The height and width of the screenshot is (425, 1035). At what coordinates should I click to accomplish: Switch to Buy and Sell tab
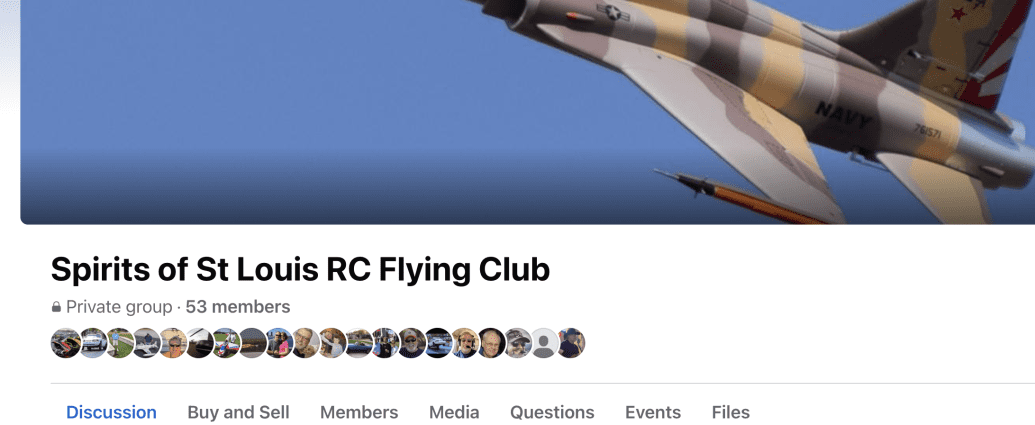point(238,412)
